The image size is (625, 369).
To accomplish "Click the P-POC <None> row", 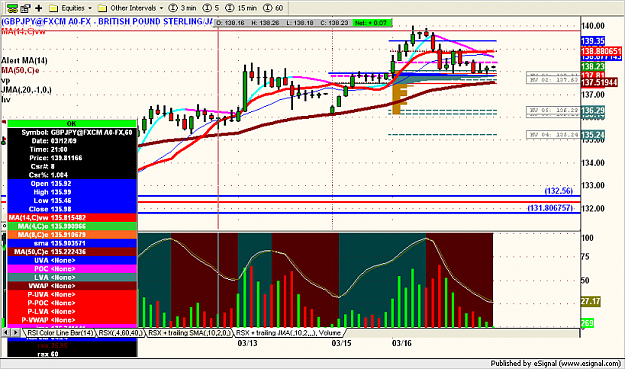I will [x=72, y=303].
